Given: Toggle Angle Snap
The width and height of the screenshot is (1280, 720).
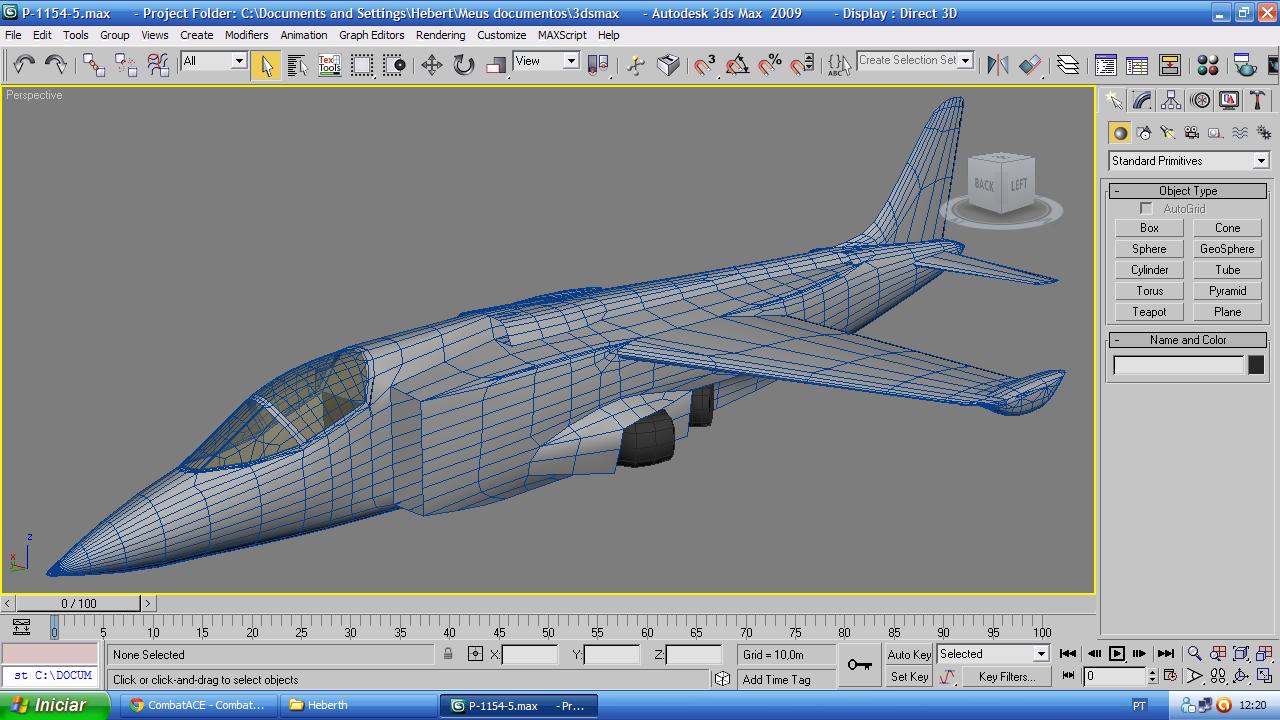Looking at the screenshot, I should (738, 65).
